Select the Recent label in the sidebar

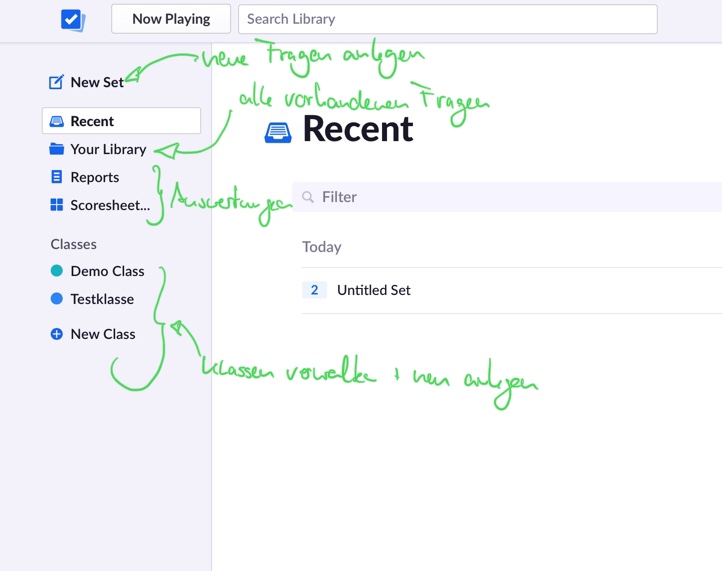point(92,121)
